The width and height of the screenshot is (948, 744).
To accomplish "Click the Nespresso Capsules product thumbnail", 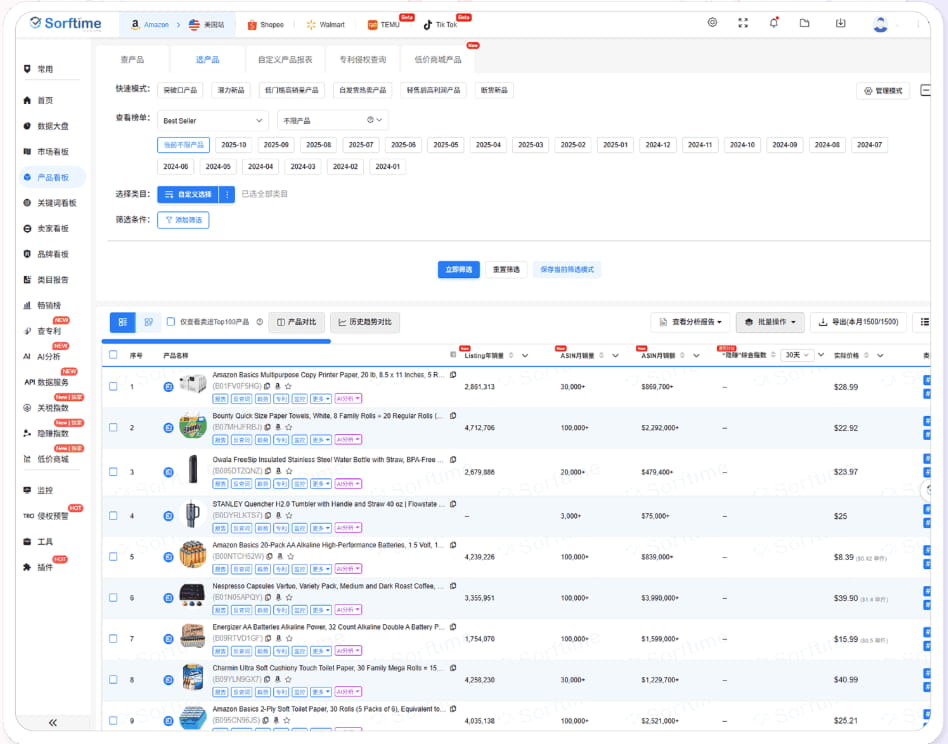I will [x=193, y=596].
